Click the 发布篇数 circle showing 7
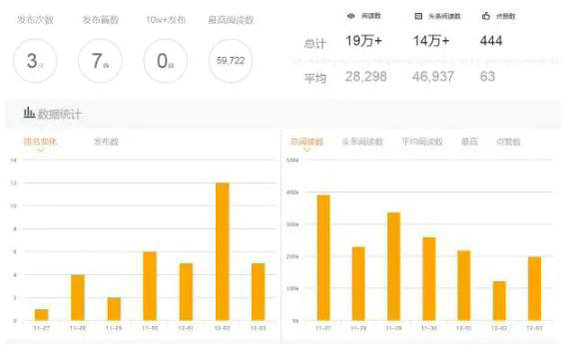The width and height of the screenshot is (565, 364). pos(100,61)
